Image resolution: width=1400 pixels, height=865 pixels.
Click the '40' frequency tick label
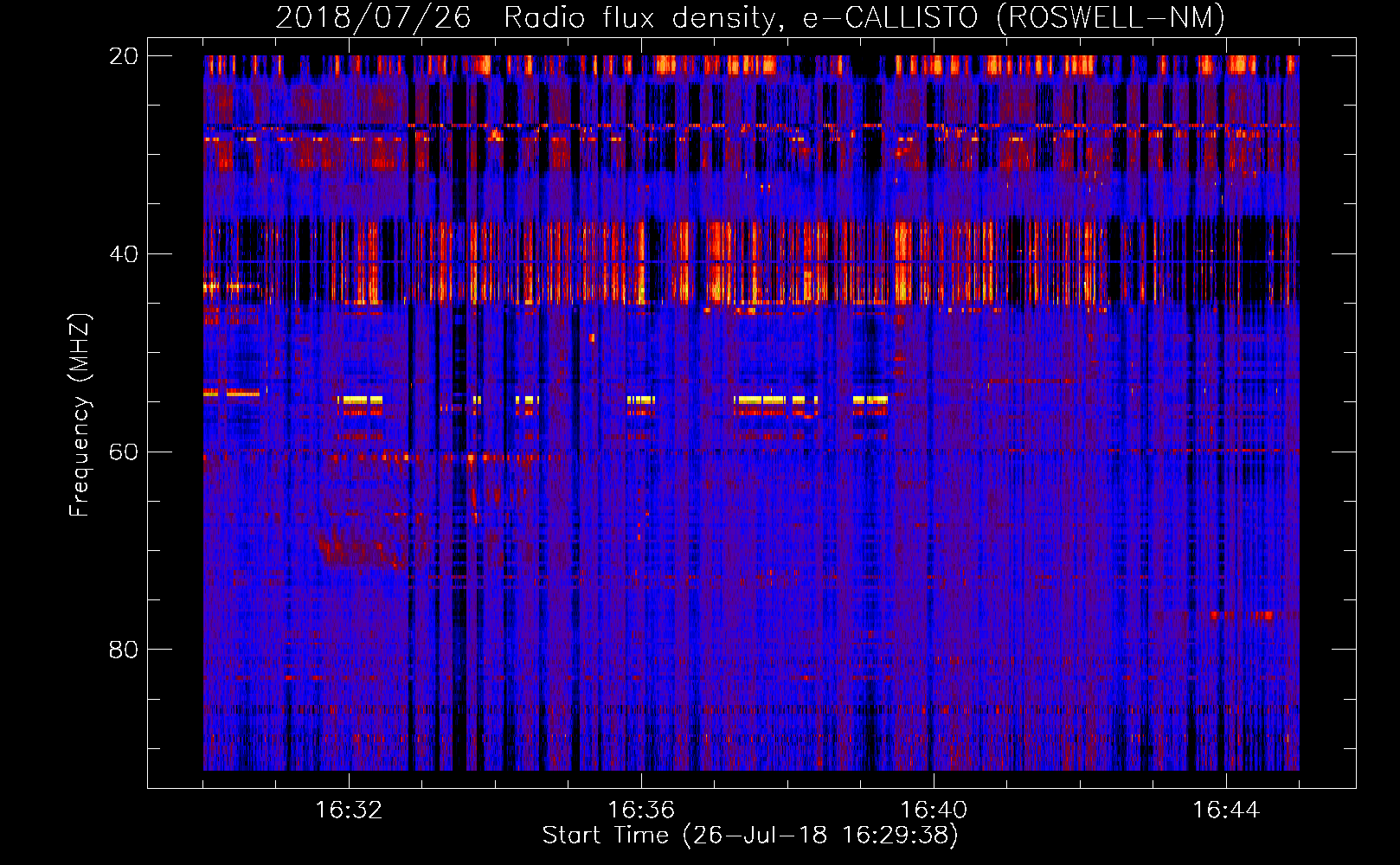pos(124,254)
